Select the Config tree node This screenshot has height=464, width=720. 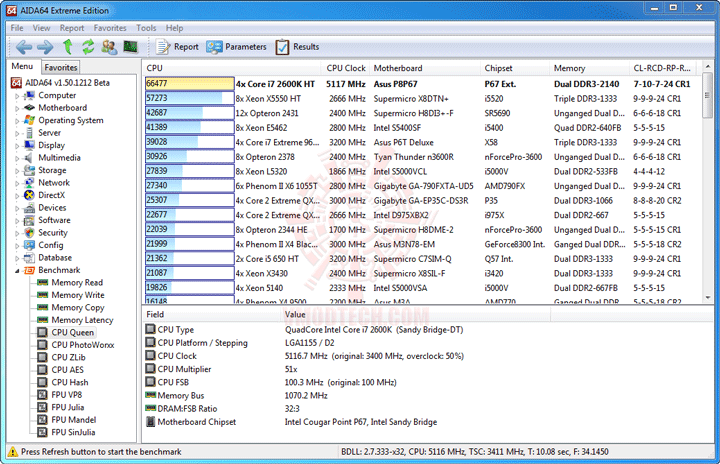coord(51,245)
